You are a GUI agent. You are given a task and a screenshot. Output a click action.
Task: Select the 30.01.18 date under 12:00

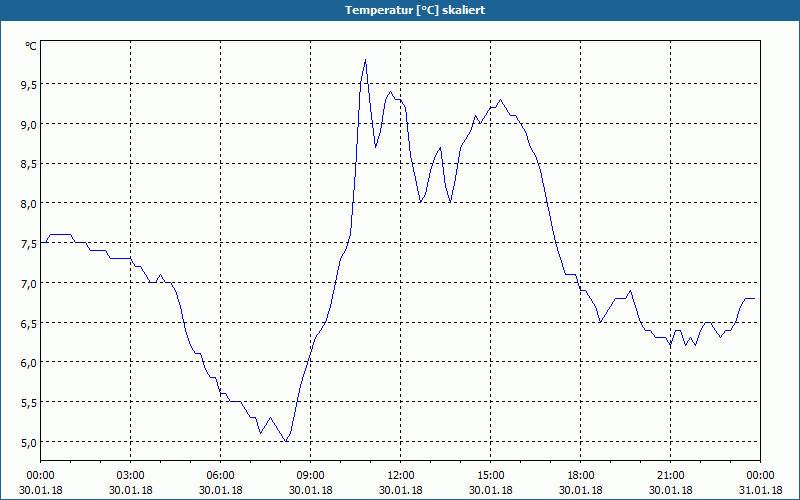pos(401,490)
